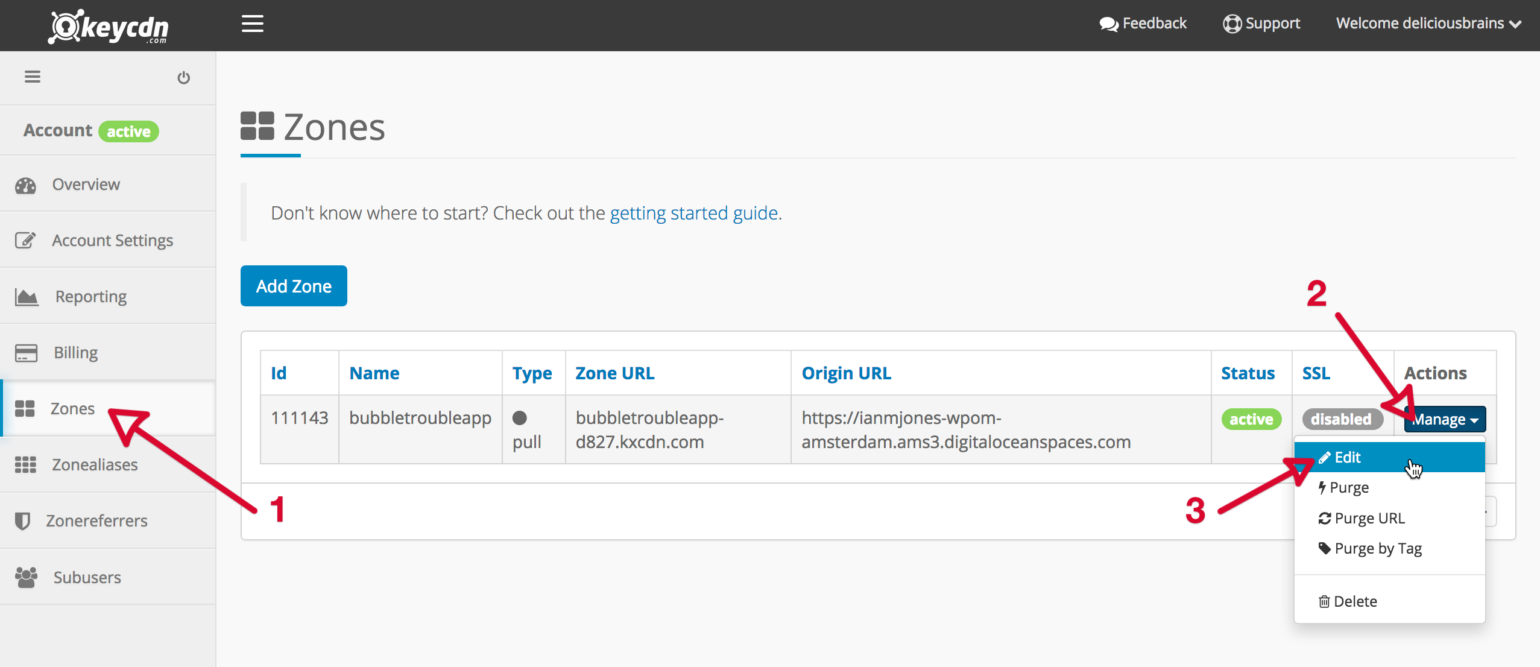
Task: Open Overview in the sidebar
Action: coord(108,184)
